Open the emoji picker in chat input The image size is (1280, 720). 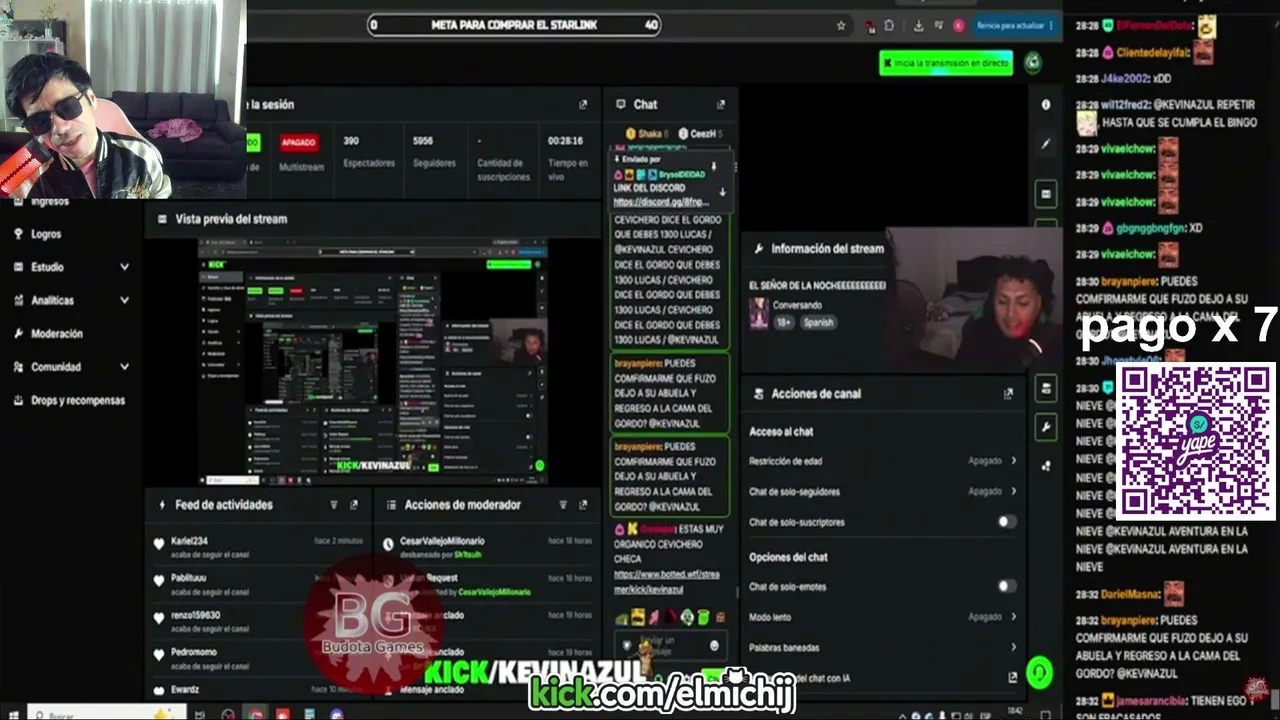pos(714,645)
